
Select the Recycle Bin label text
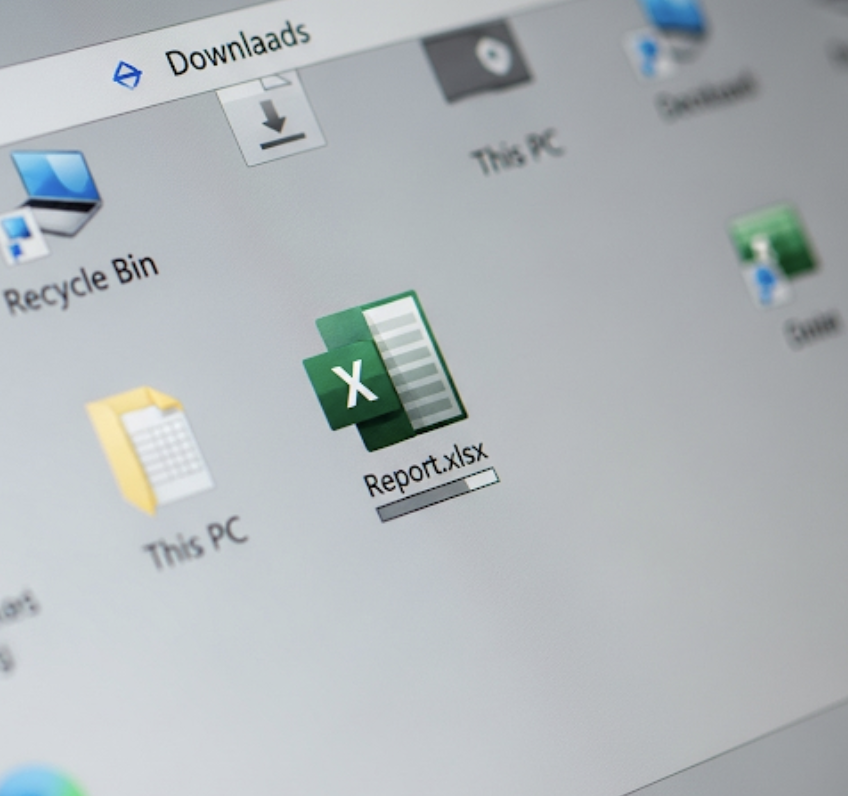pos(82,283)
